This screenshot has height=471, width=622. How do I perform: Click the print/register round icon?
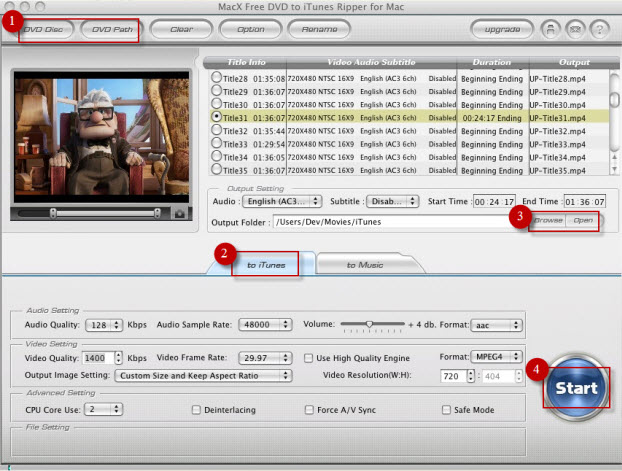point(551,29)
